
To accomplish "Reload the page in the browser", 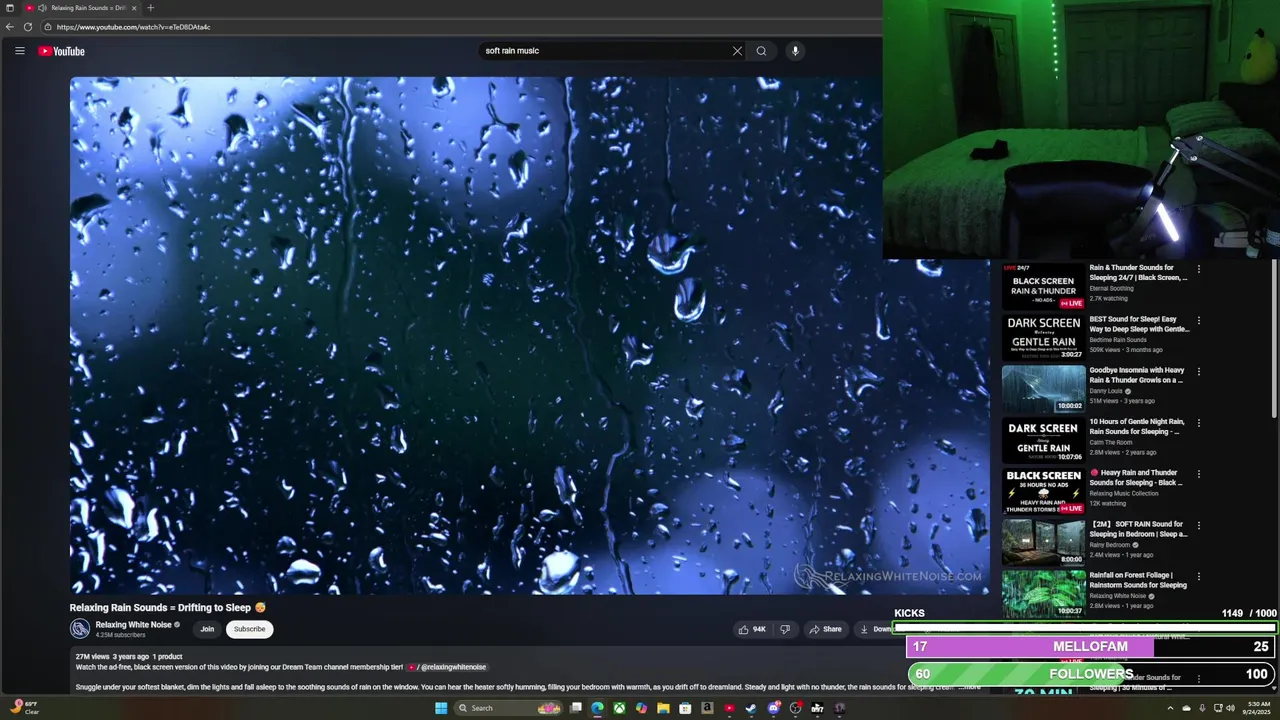I will [x=28, y=27].
